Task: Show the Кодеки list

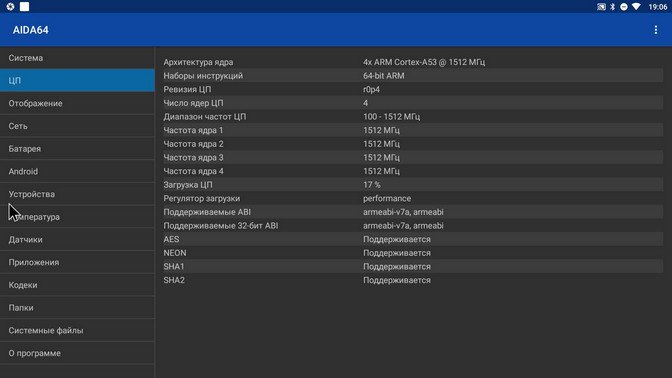Action: click(77, 285)
